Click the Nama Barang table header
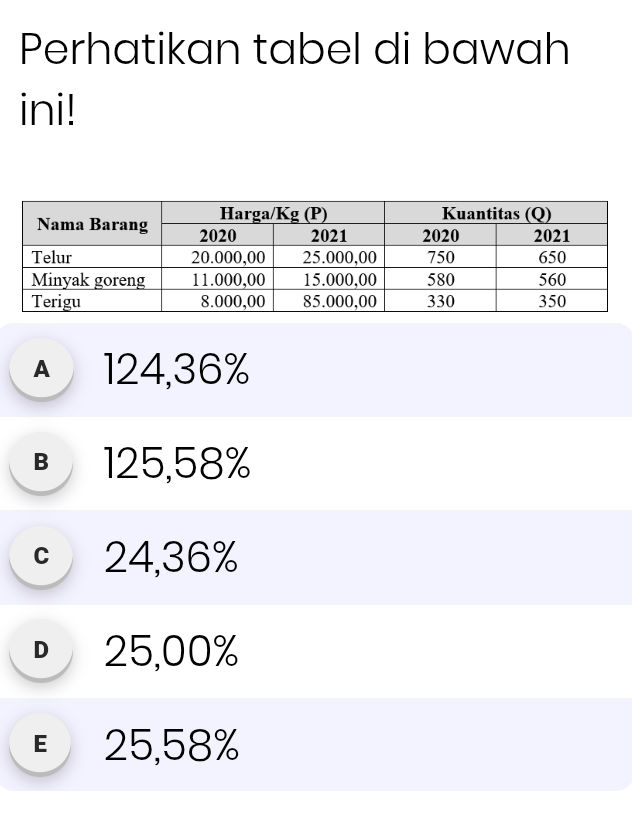This screenshot has width=632, height=817. click(91, 224)
